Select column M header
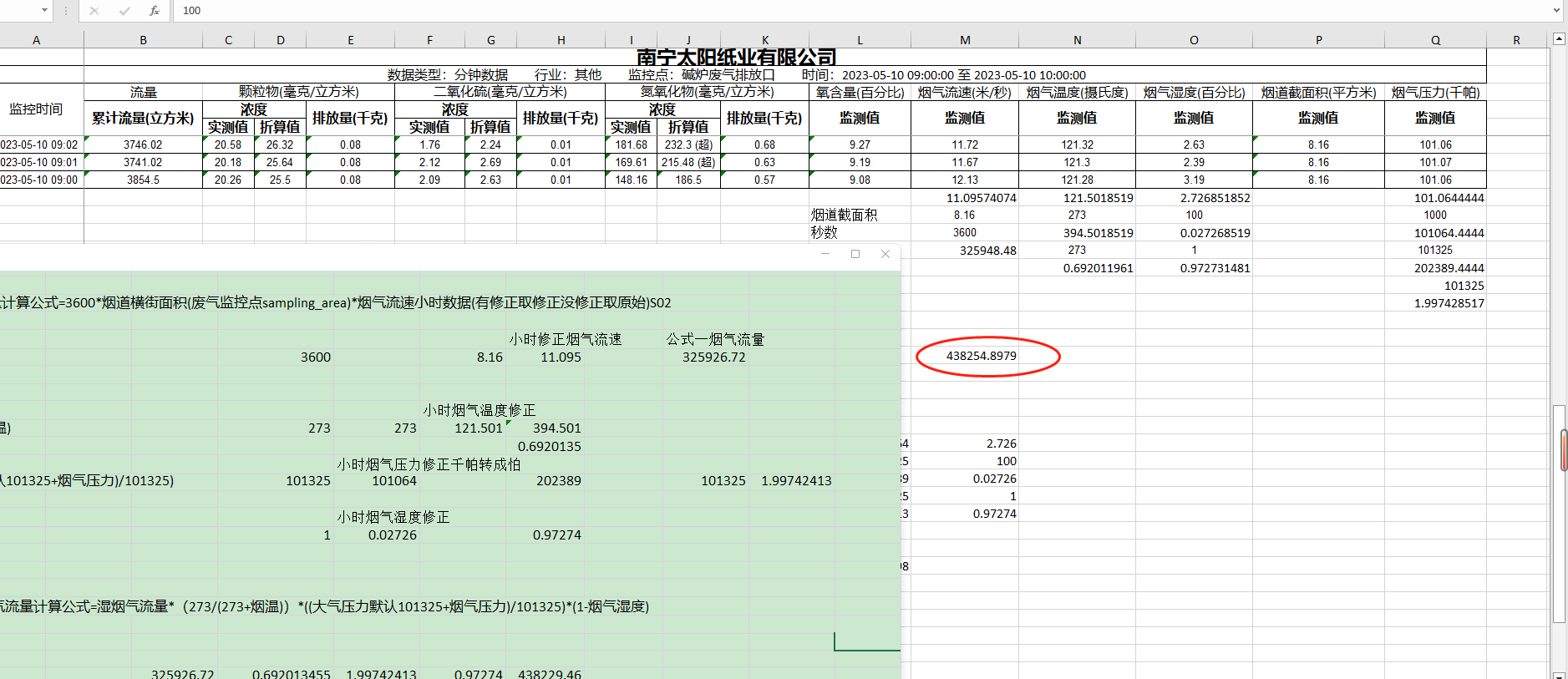This screenshot has width=1568, height=679. (x=965, y=40)
